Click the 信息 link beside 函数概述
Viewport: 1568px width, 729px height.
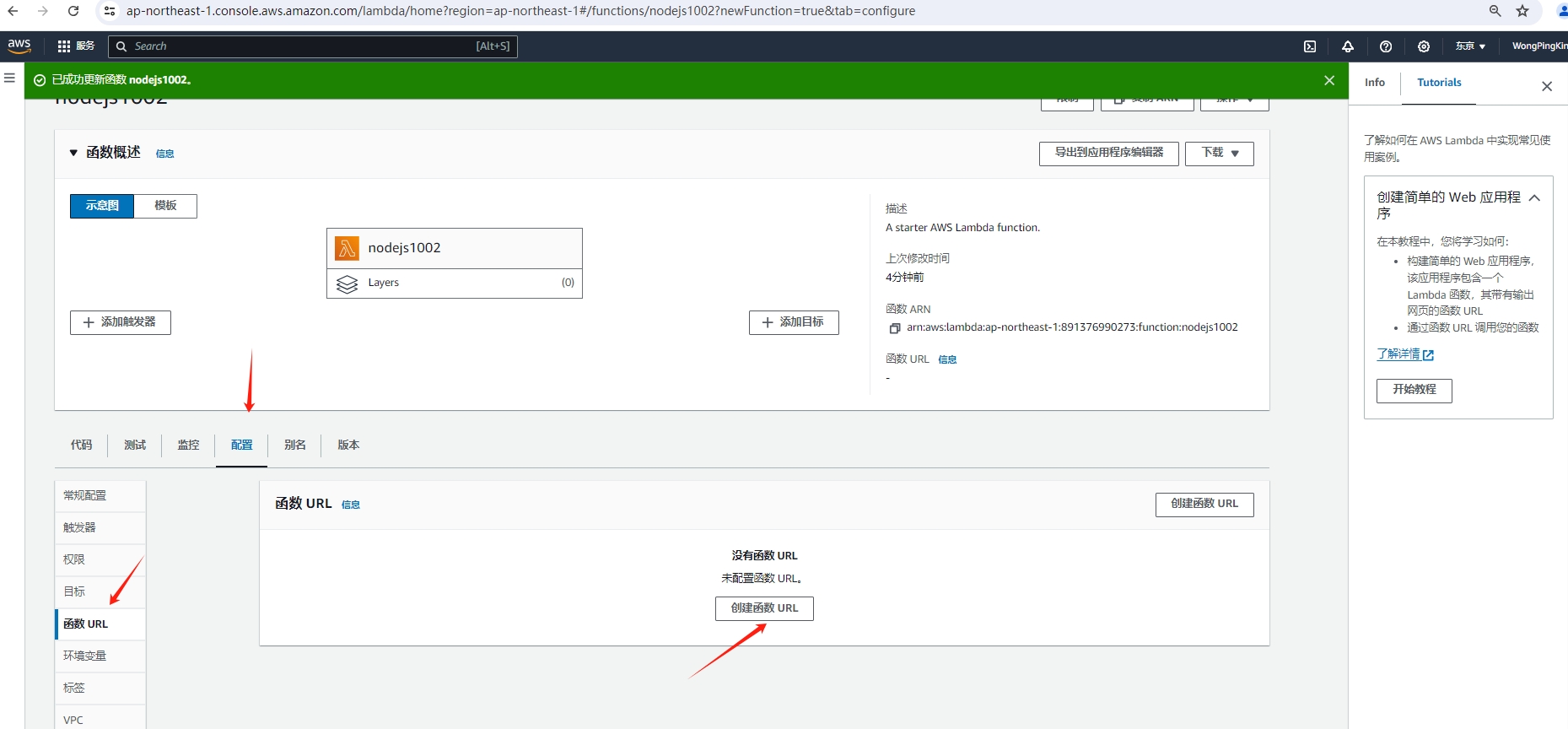(x=165, y=154)
